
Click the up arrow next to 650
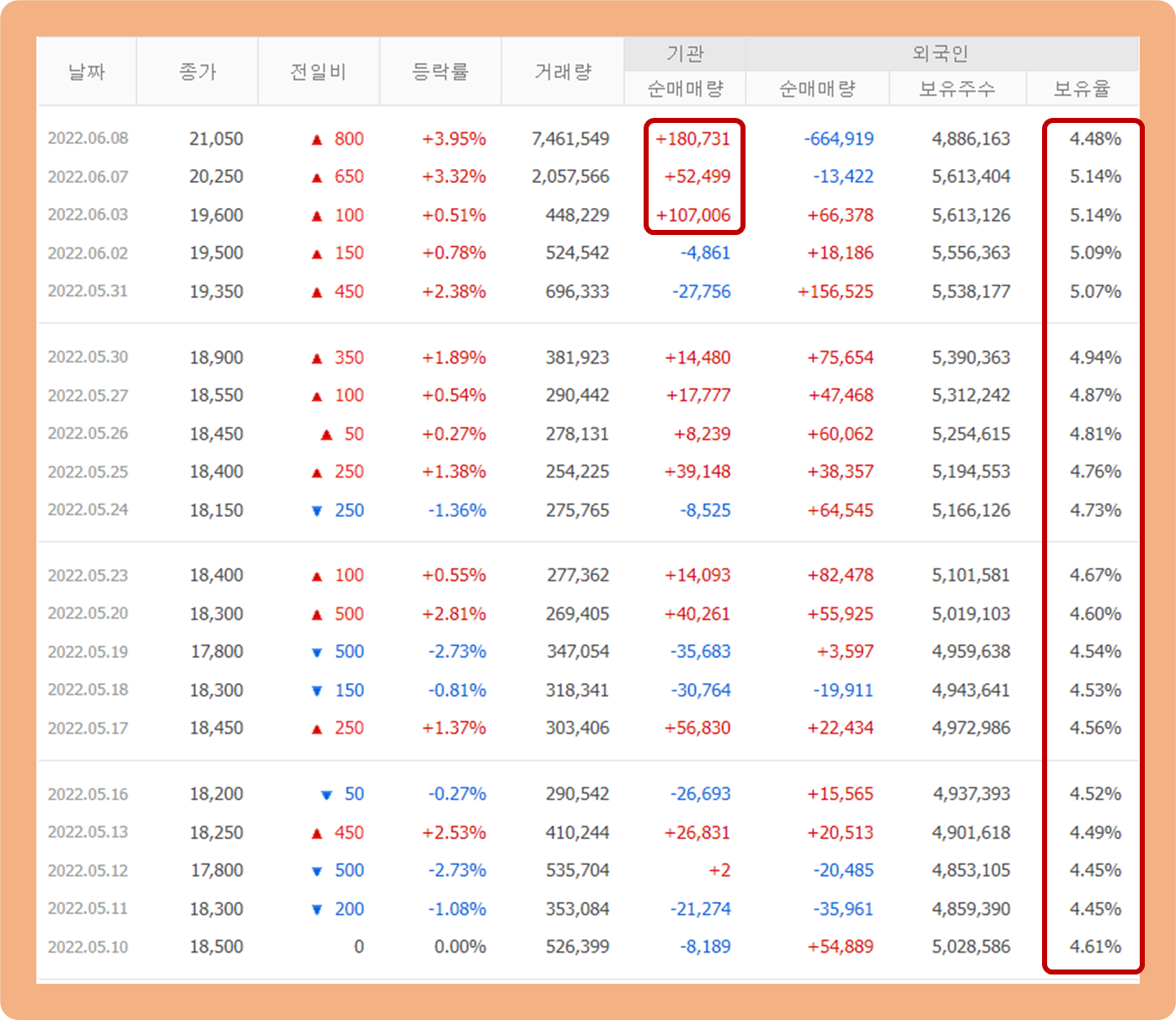coord(317,178)
